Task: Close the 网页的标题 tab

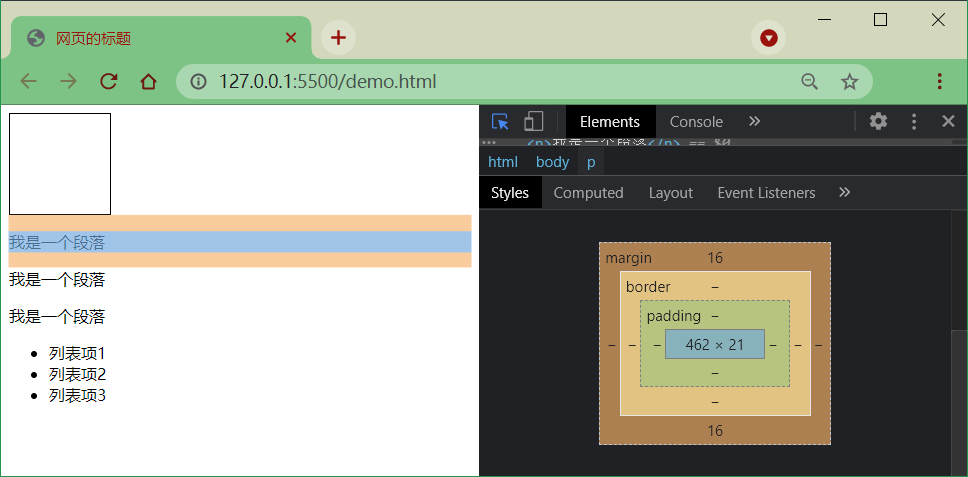Action: pos(291,38)
